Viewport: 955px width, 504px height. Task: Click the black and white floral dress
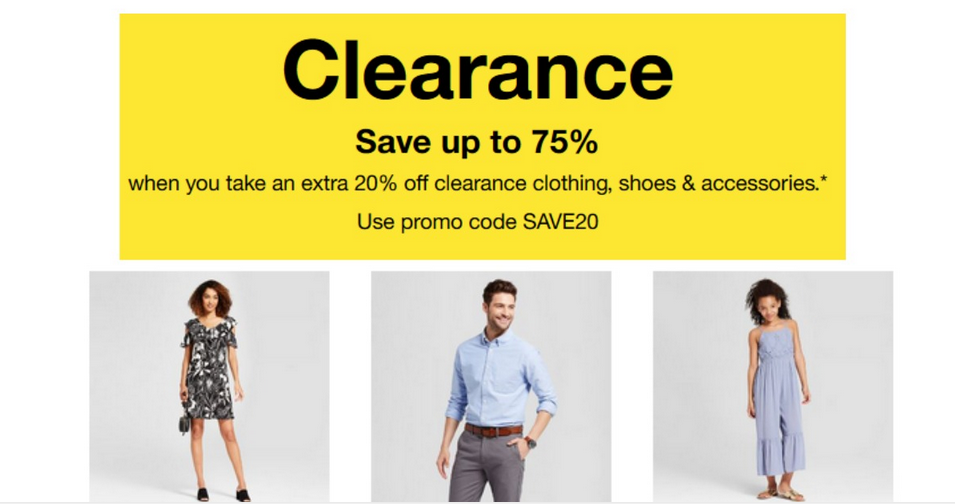pos(210,367)
